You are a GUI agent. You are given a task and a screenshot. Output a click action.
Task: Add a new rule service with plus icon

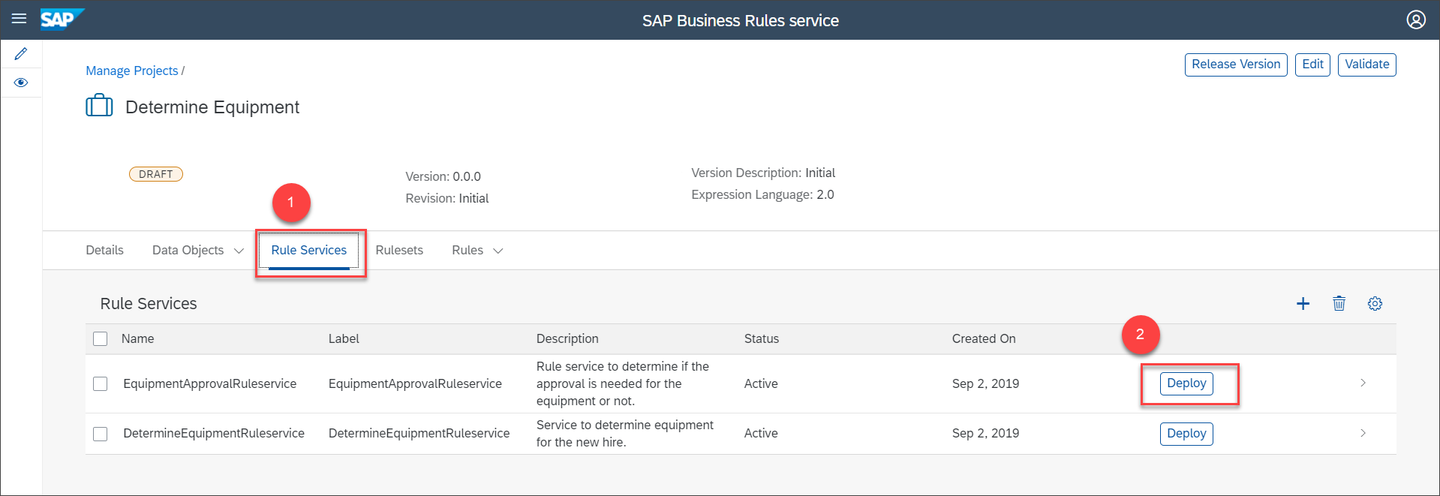coord(1303,303)
